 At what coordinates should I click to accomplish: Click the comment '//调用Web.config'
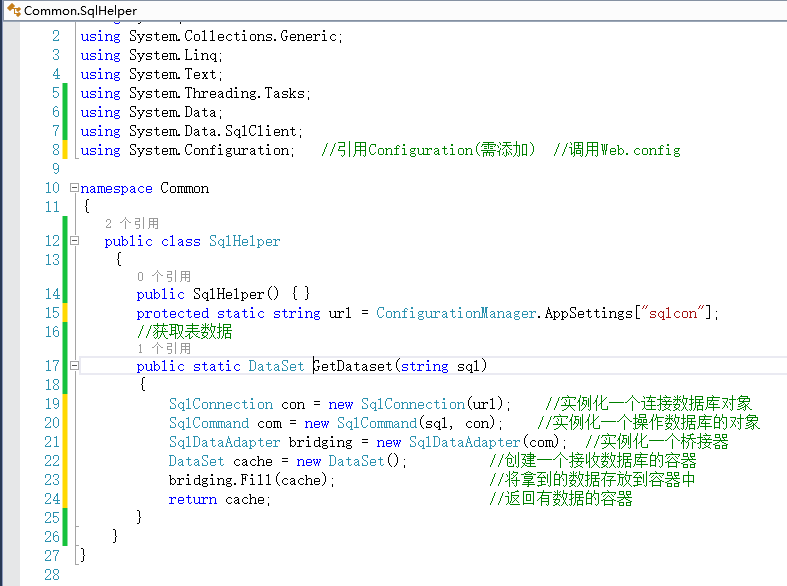[x=617, y=150]
